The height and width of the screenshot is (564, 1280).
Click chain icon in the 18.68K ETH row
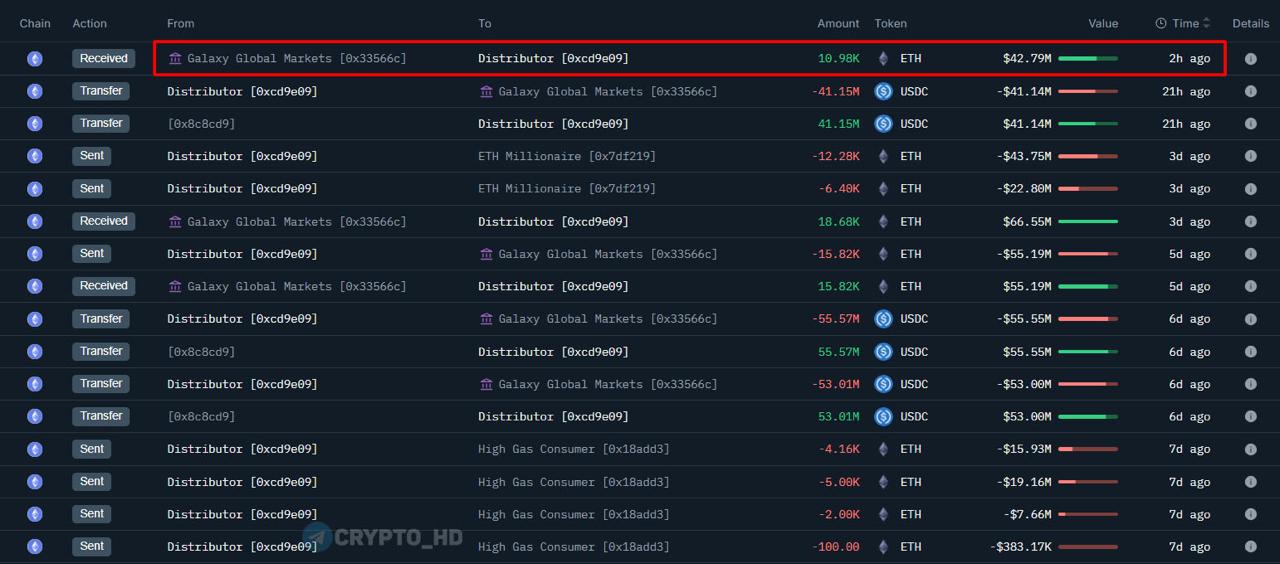(35, 221)
